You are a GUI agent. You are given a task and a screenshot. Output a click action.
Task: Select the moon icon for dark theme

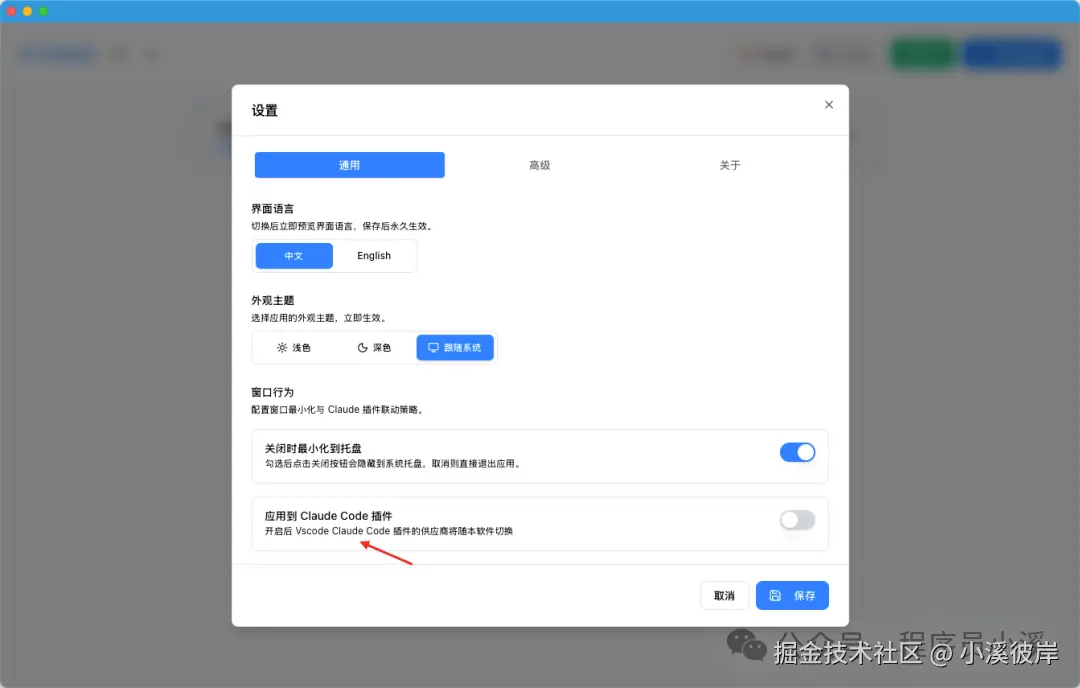tap(362, 347)
